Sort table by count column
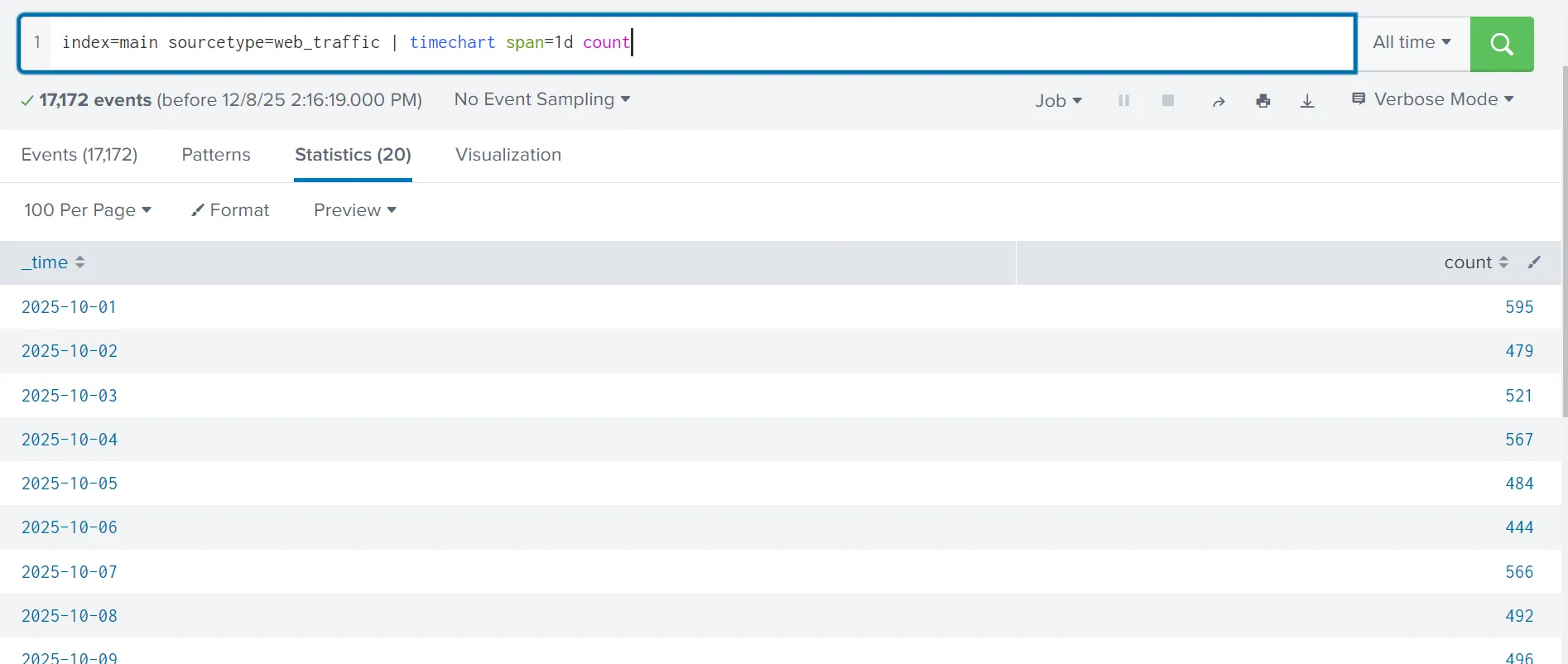The width and height of the screenshot is (1568, 664). pyautogui.click(x=1476, y=262)
